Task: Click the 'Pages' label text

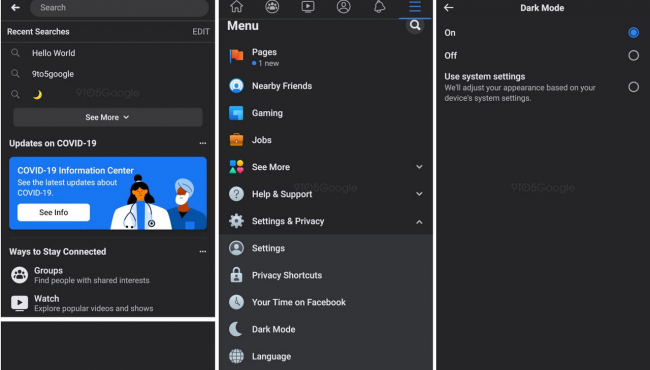Action: 264,52
